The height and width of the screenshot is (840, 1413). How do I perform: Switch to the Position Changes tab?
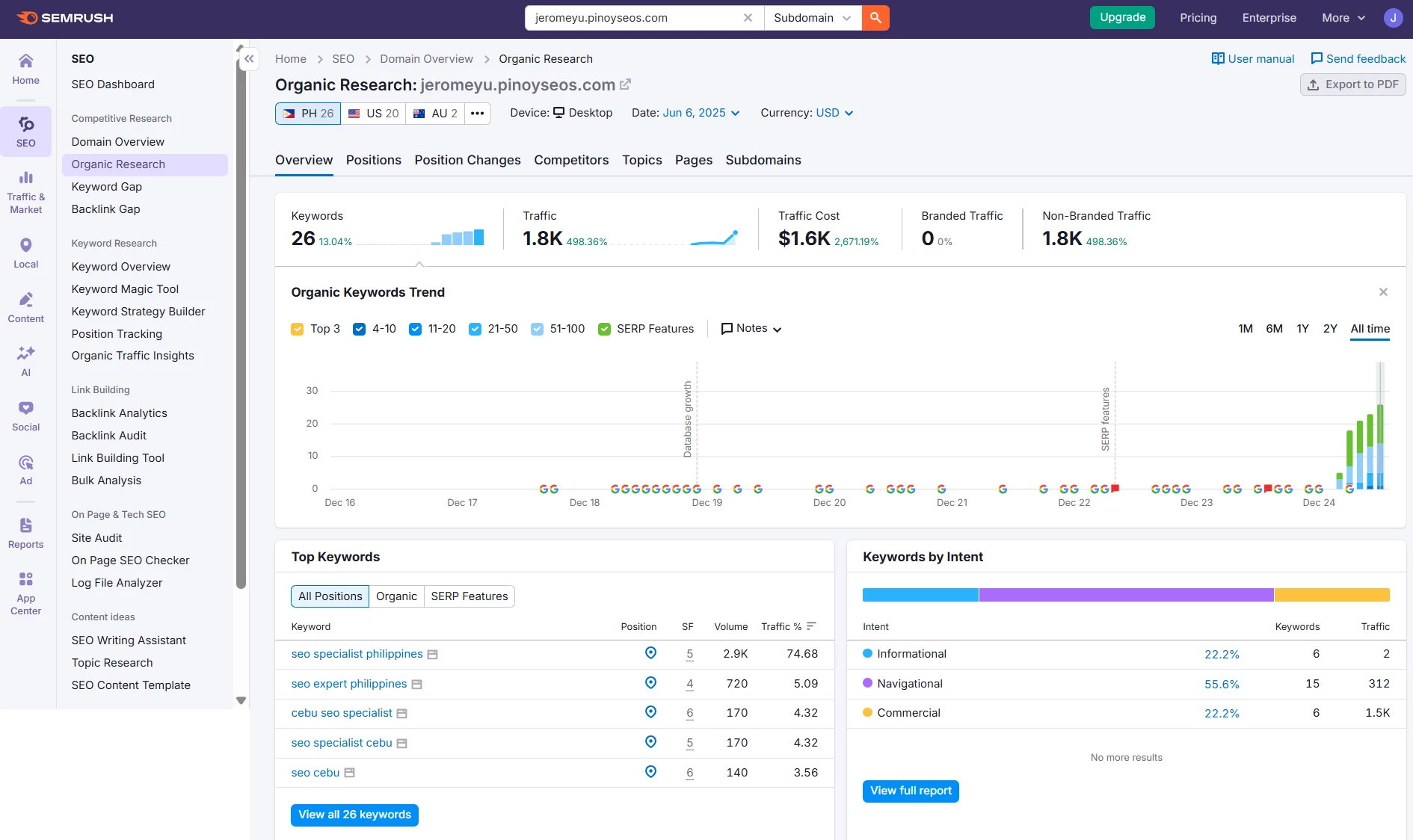(x=467, y=160)
